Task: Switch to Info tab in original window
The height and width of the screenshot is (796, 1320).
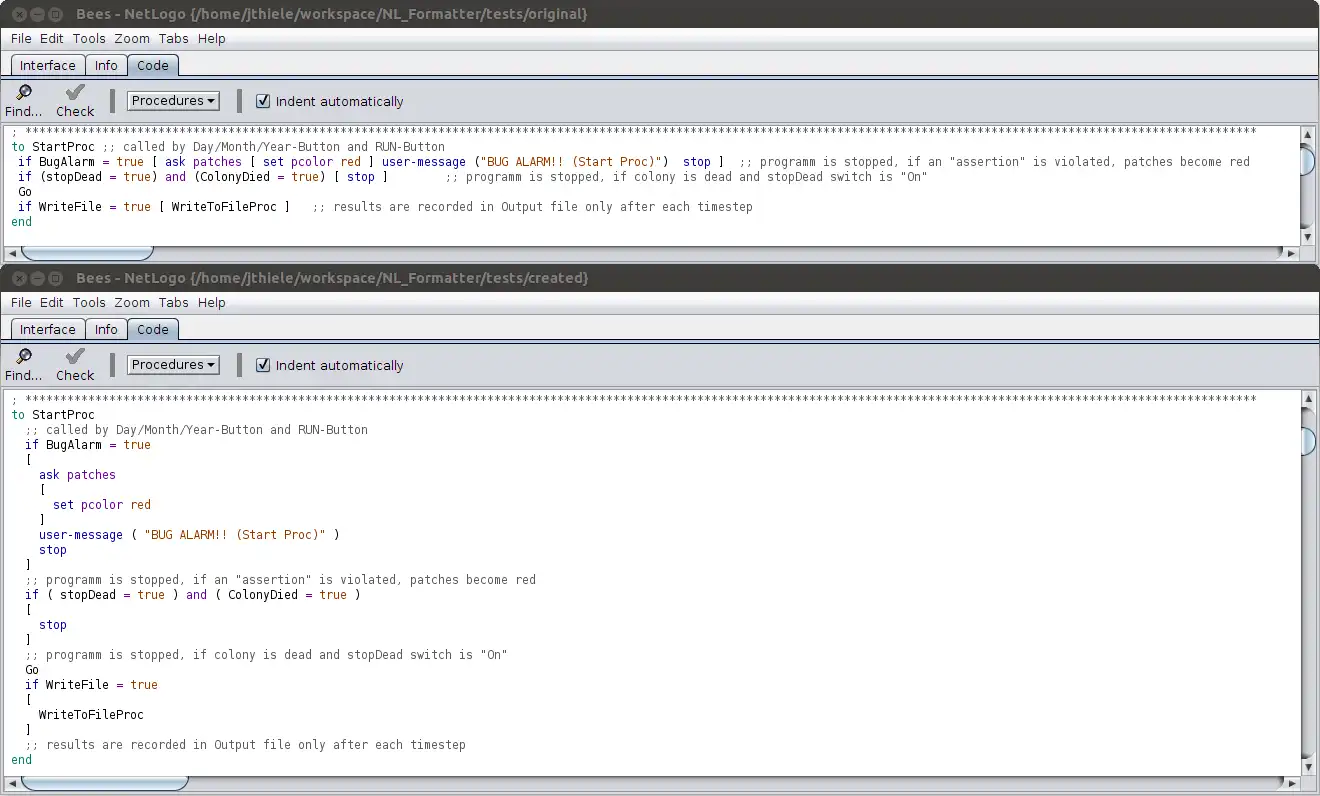Action: (x=106, y=65)
